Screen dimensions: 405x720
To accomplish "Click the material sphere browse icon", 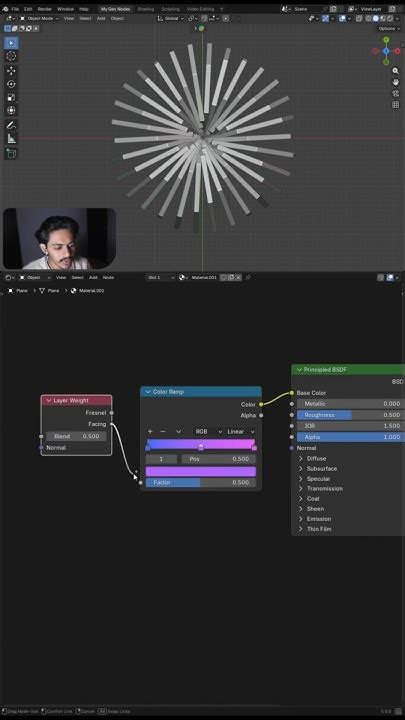I will [x=184, y=277].
